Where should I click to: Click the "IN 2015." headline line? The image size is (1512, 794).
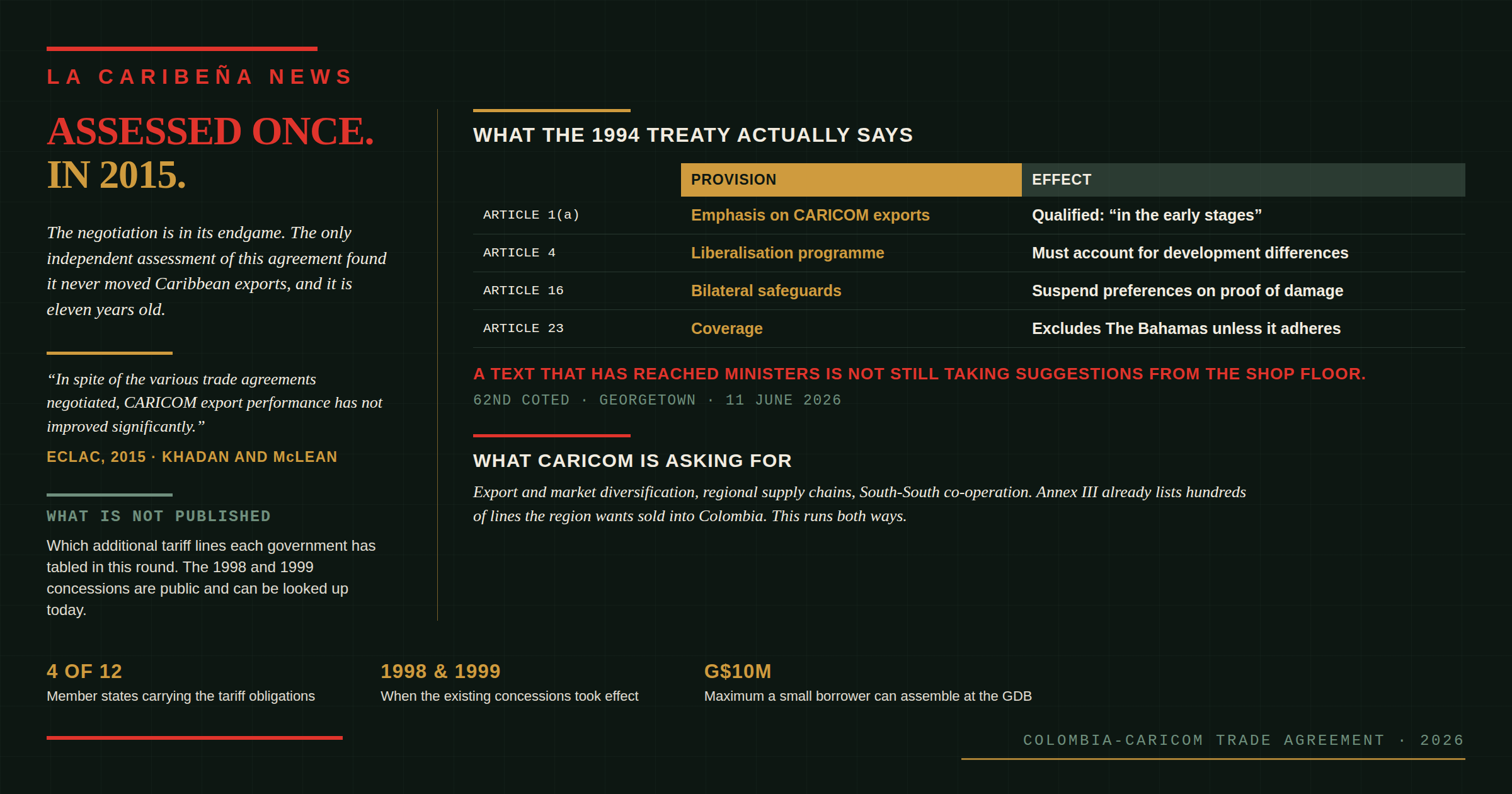click(117, 175)
